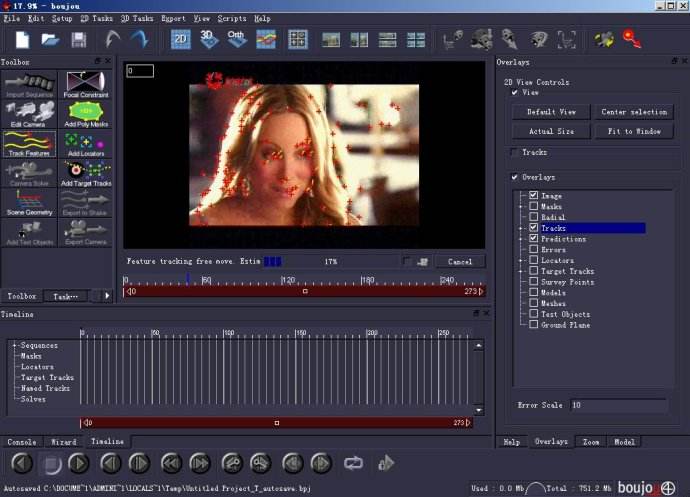This screenshot has height=497, width=690.
Task: Cancel the feature tracking progress
Action: 460,262
